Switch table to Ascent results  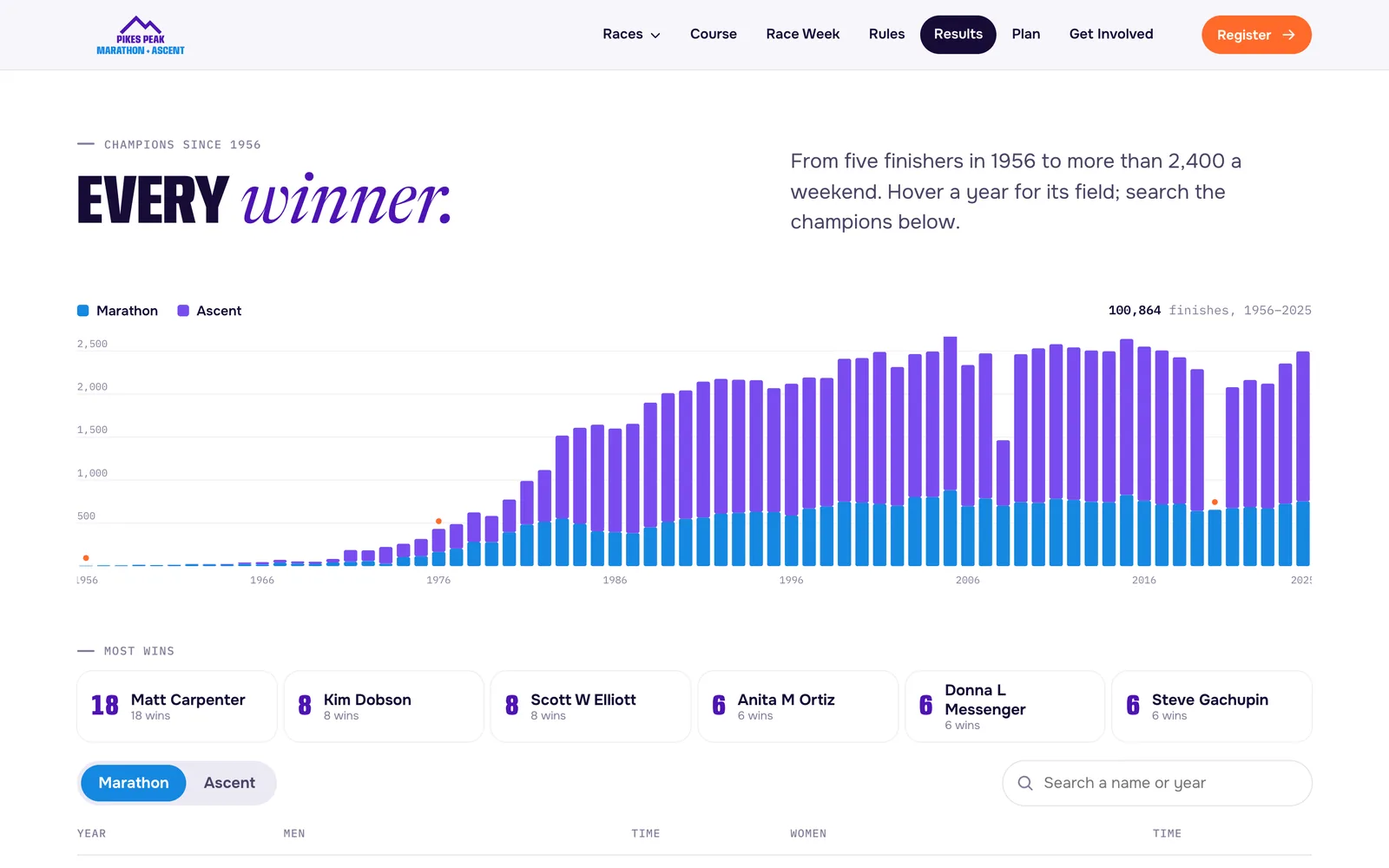(x=229, y=783)
